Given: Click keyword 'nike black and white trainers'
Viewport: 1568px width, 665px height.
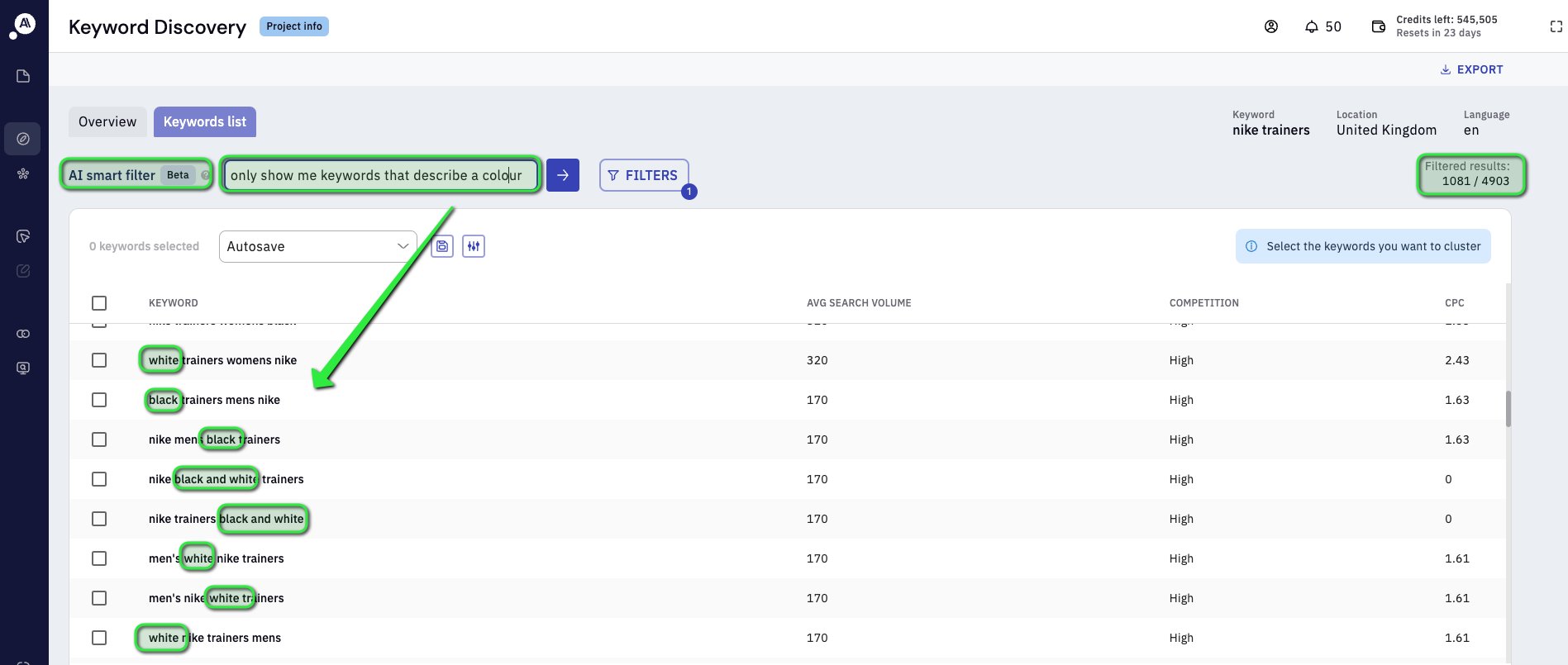Looking at the screenshot, I should (x=226, y=479).
